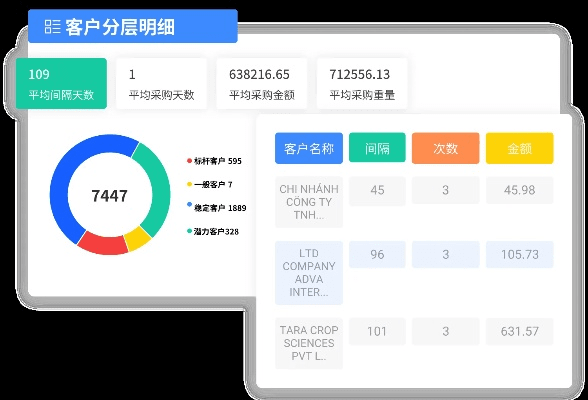588x400 pixels.
Task: Select customer TARA CROP SCIENCES PVT L..
Action: [x=309, y=343]
